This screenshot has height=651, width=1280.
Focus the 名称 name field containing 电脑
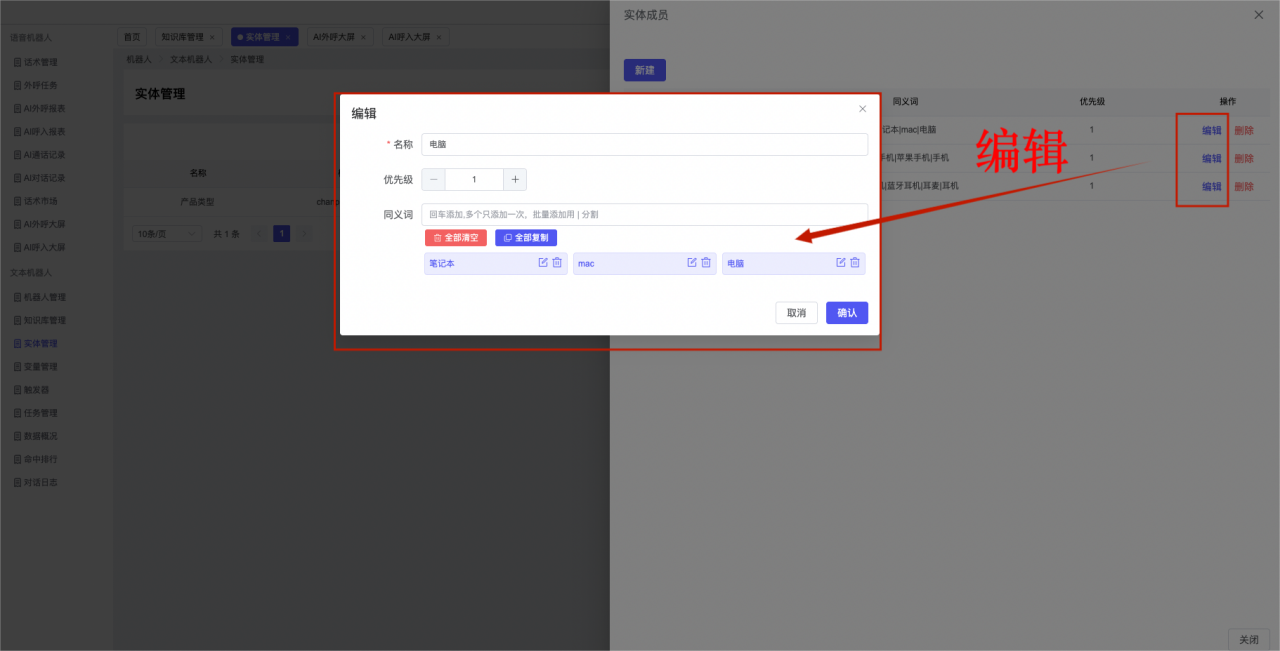tap(644, 145)
